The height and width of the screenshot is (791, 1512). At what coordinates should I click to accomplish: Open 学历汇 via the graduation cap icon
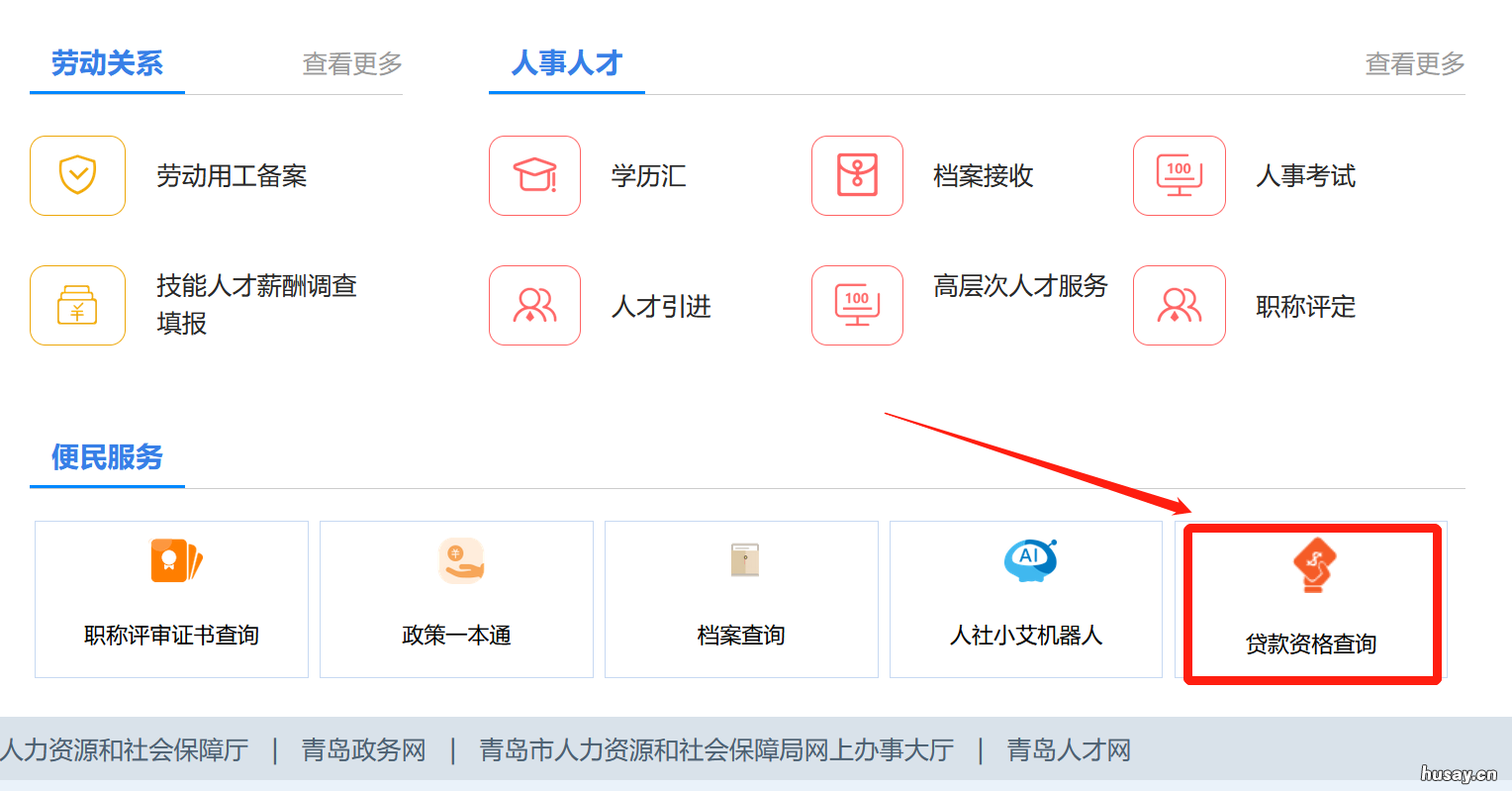[x=534, y=175]
